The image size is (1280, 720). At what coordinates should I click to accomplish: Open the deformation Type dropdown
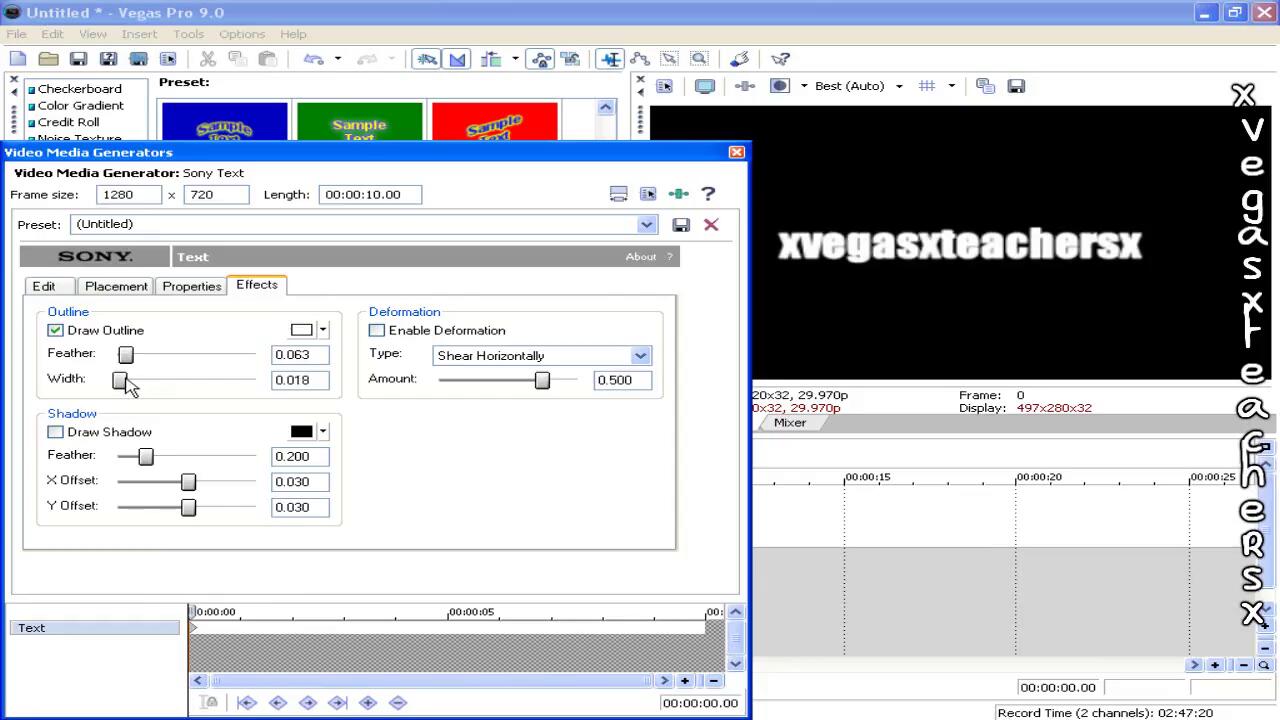640,356
